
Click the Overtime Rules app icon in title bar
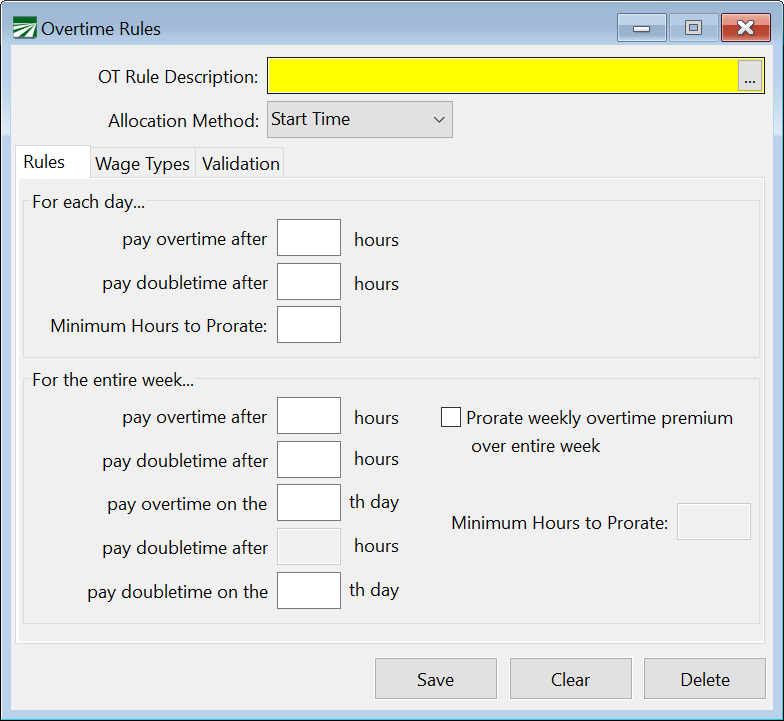(24, 29)
